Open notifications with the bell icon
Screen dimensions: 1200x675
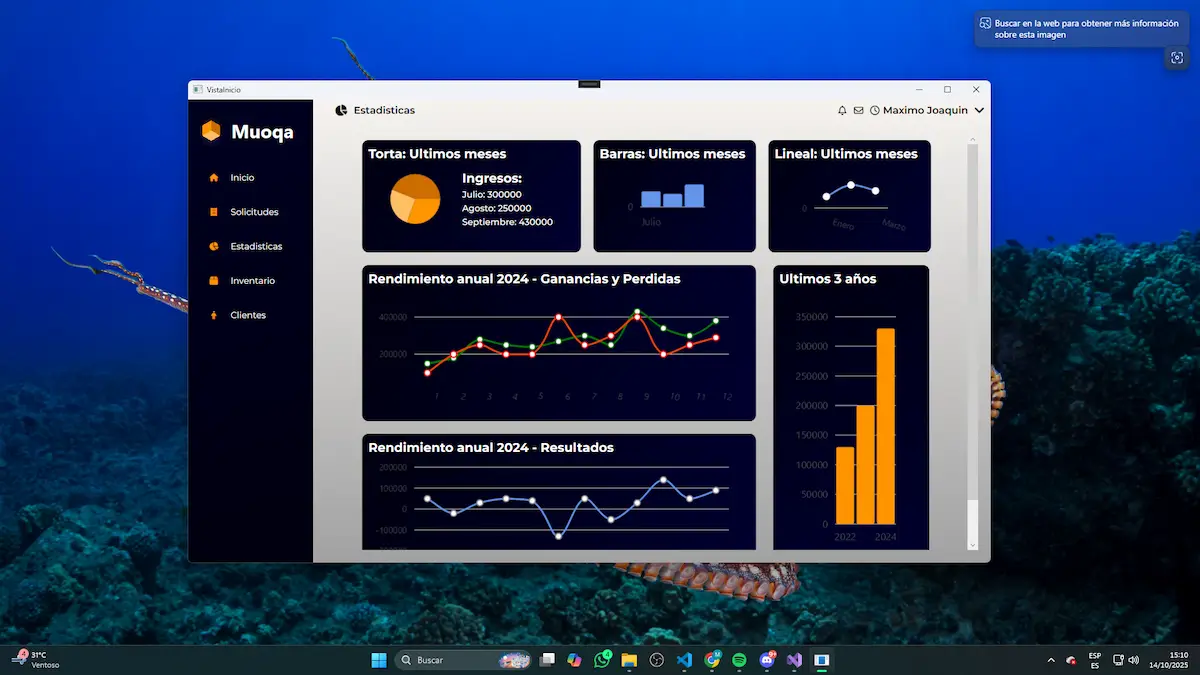pos(842,110)
